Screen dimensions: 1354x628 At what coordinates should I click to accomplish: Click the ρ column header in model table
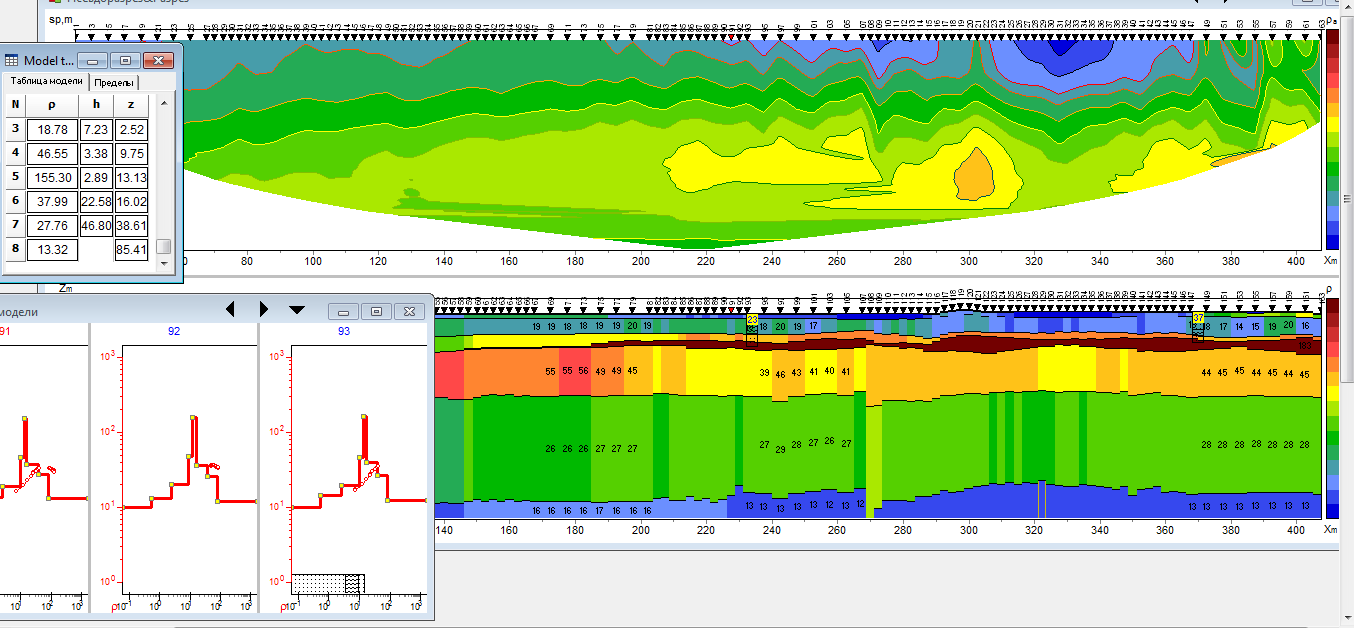click(51, 105)
